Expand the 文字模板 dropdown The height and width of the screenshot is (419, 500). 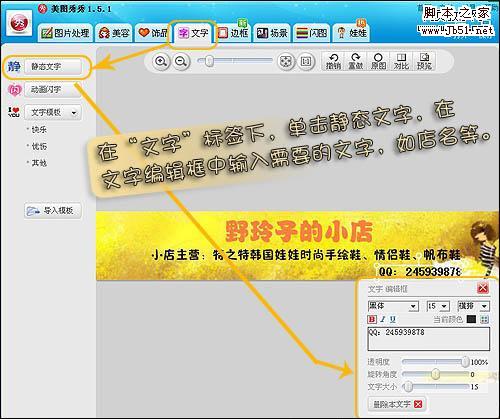point(53,112)
